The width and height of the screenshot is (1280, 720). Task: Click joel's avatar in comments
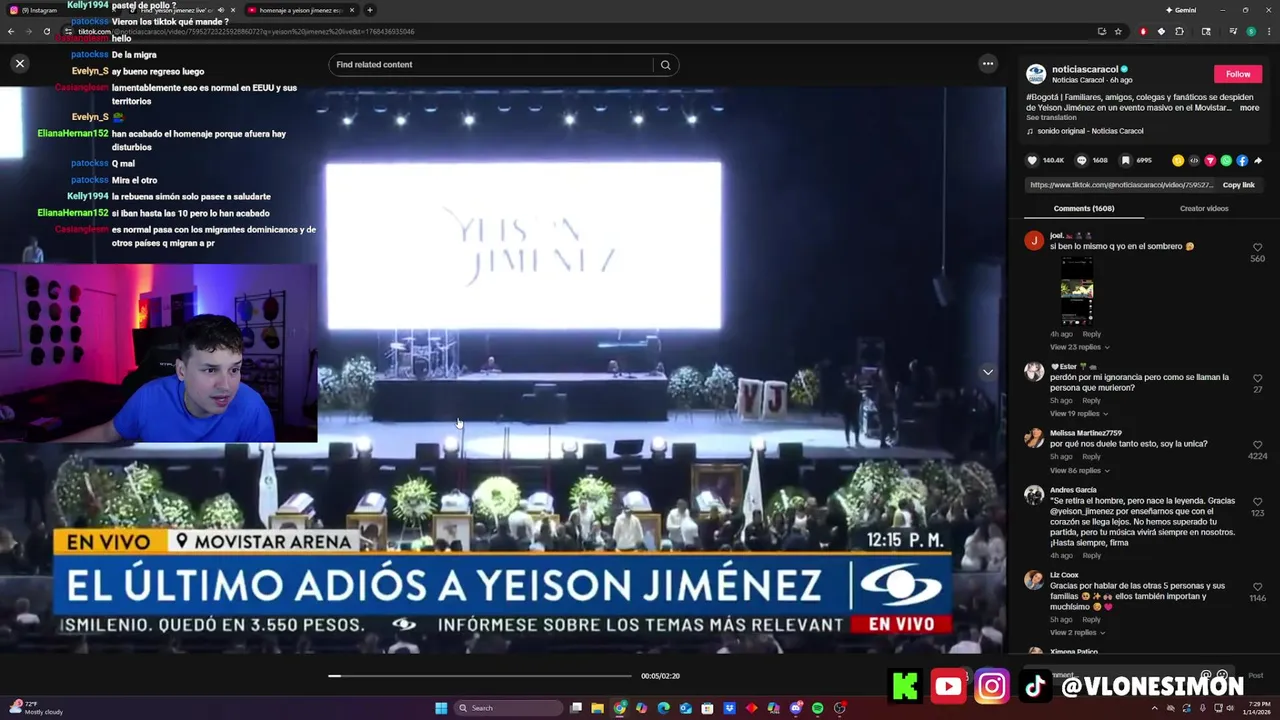1034,240
